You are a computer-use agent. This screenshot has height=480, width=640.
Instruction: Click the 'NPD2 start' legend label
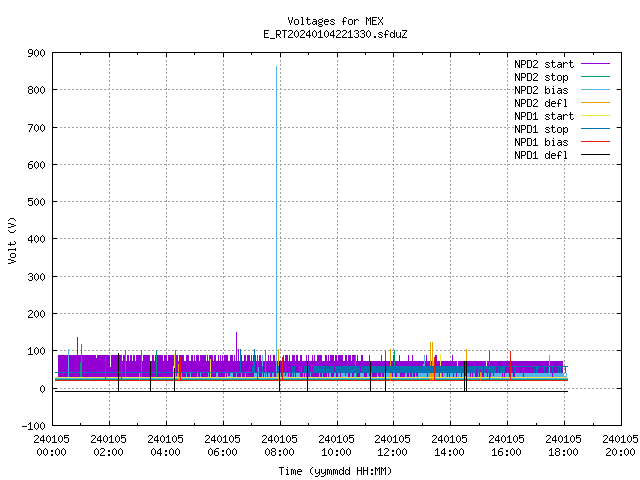[544, 64]
